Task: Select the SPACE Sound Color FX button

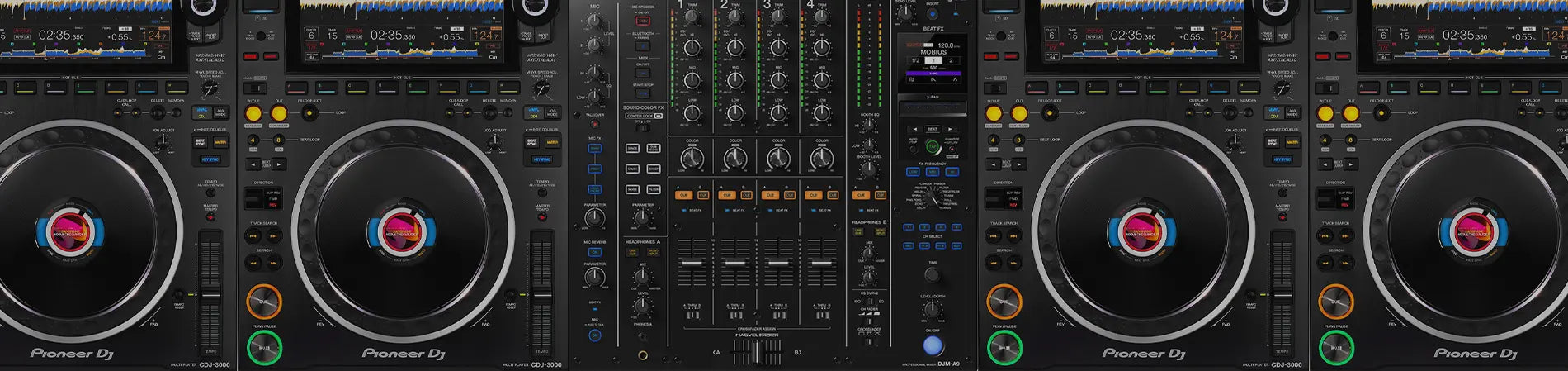Action: pos(632,149)
